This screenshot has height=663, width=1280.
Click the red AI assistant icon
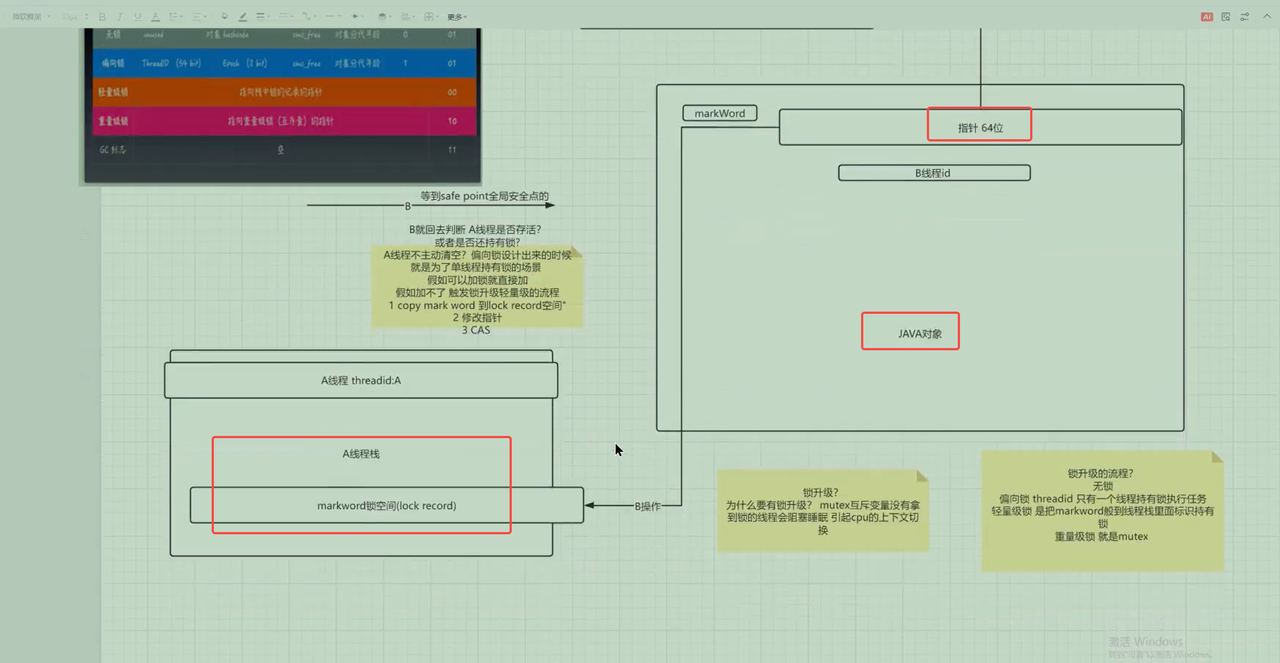[x=1207, y=17]
